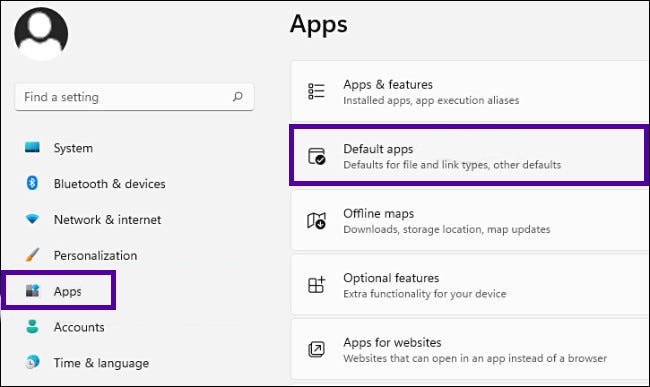Screen dimensions: 650x387
Task: Click the System monitor icon
Action: click(32, 148)
